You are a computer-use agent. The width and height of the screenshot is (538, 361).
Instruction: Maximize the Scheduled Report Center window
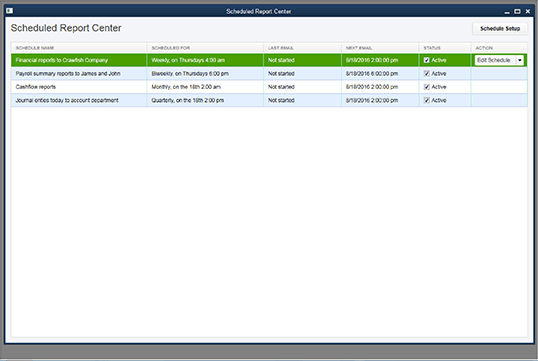tap(517, 11)
